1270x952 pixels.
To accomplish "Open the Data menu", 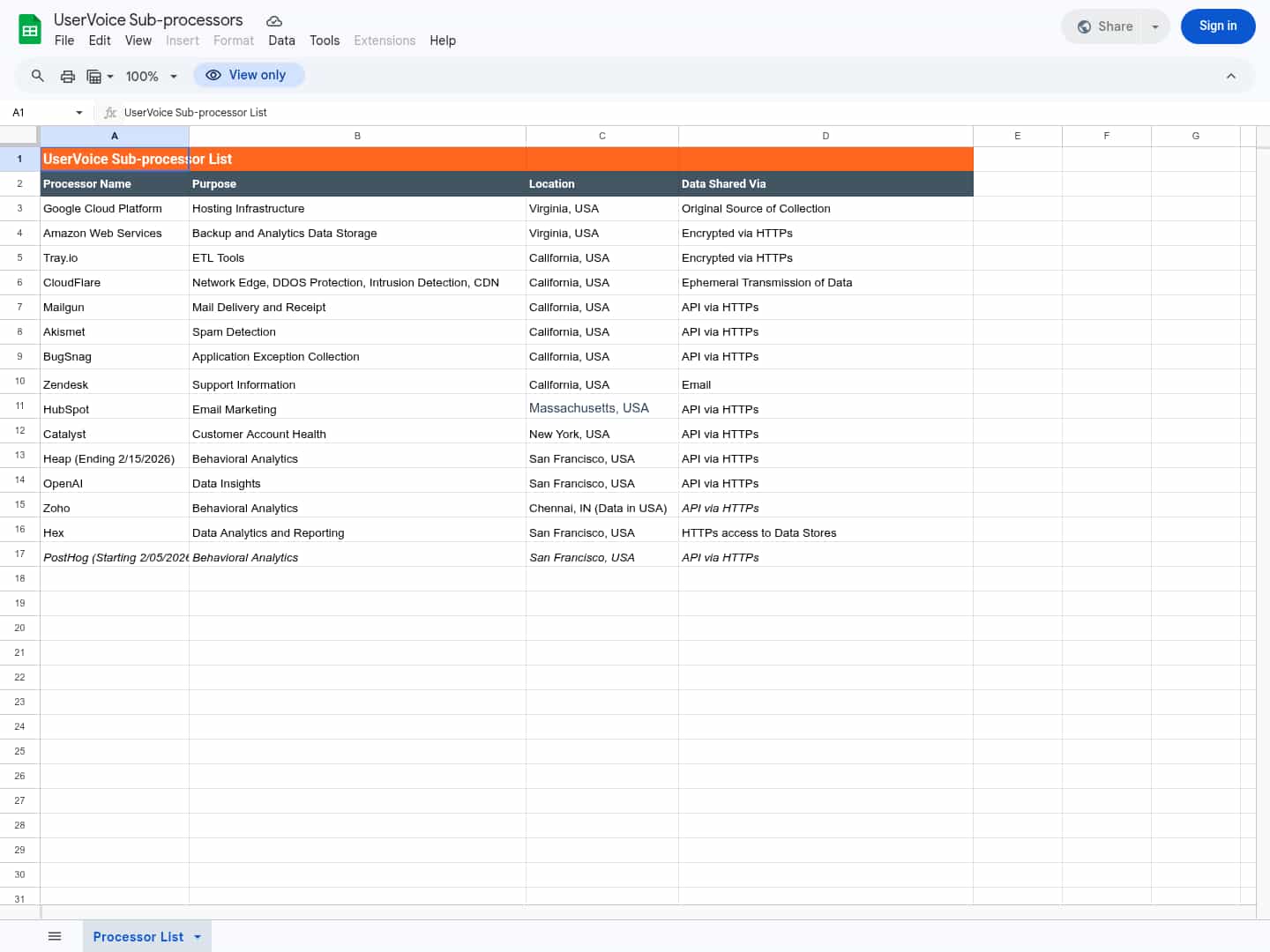I will (281, 41).
